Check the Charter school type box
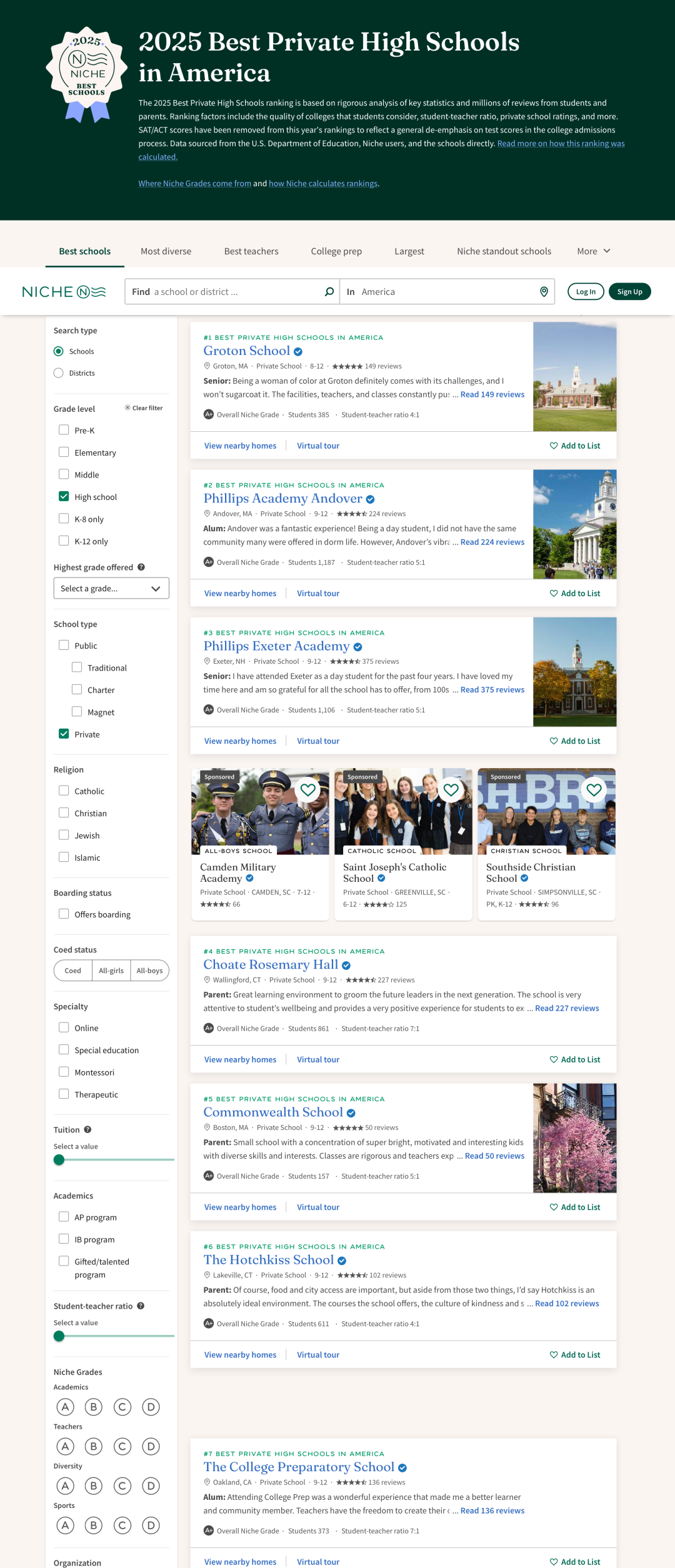 point(77,689)
